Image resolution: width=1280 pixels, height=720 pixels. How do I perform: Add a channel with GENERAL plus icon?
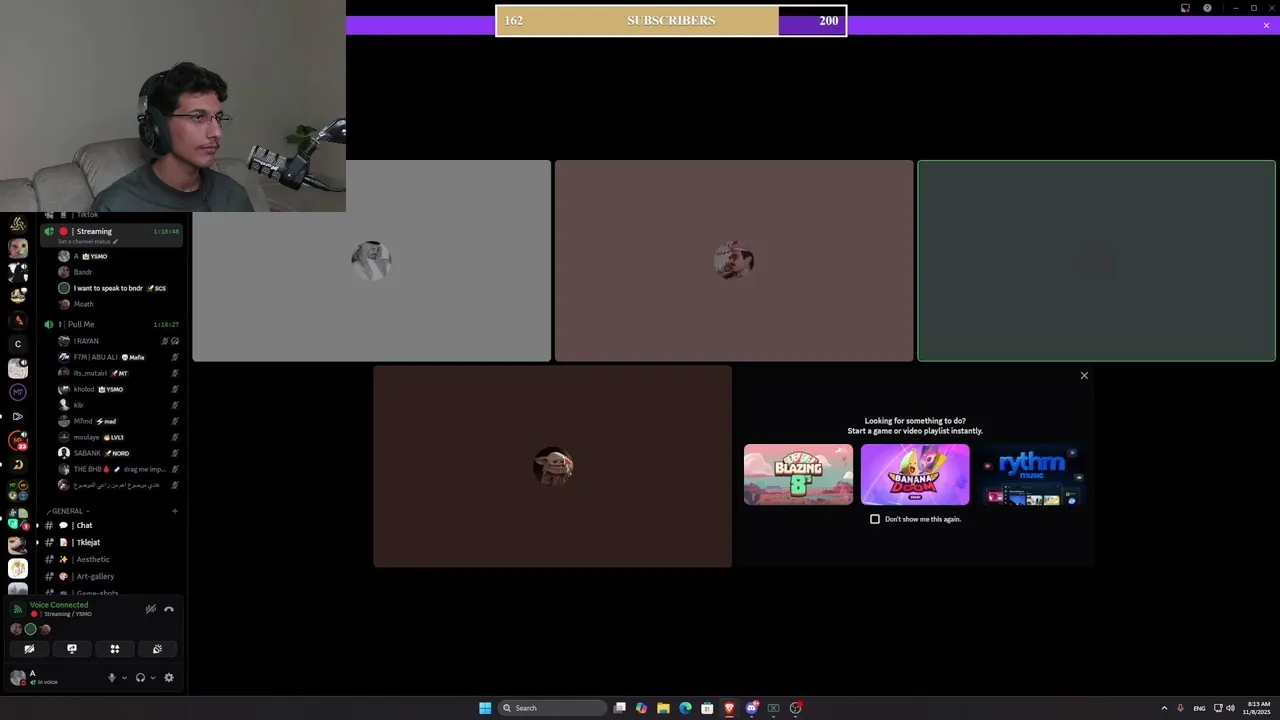click(x=174, y=511)
